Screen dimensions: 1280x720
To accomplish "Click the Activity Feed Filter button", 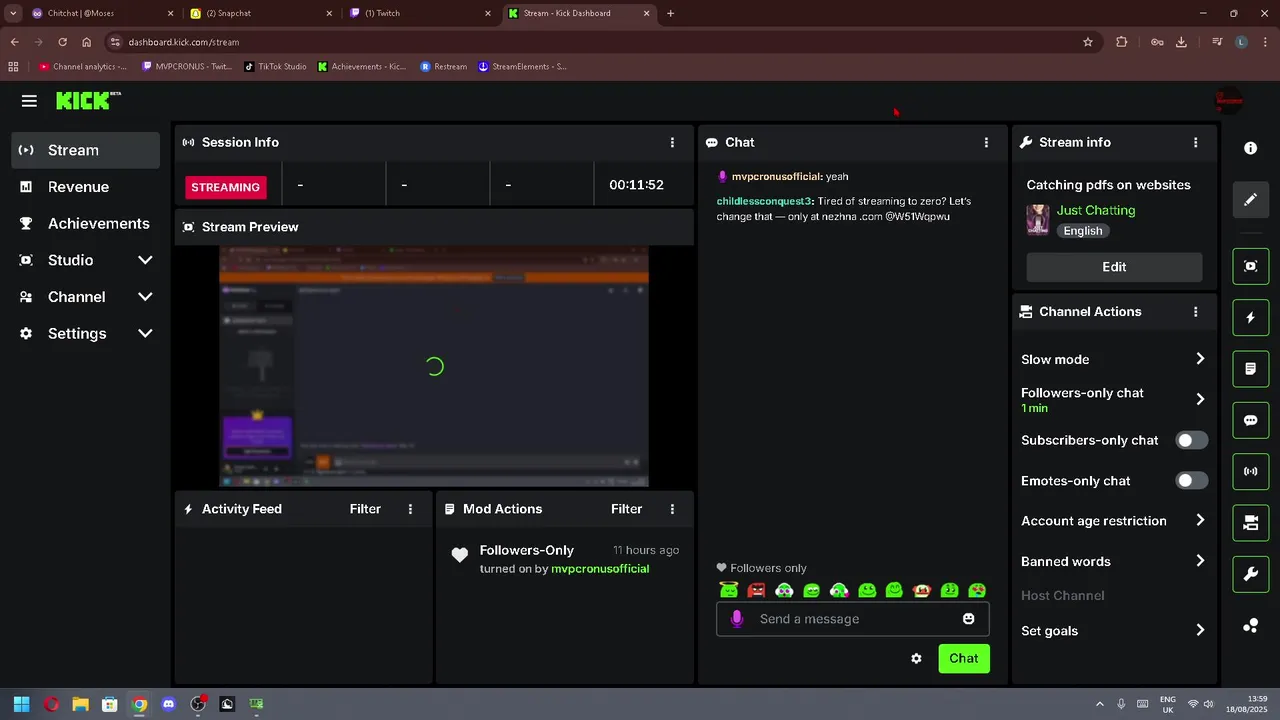I will (365, 509).
